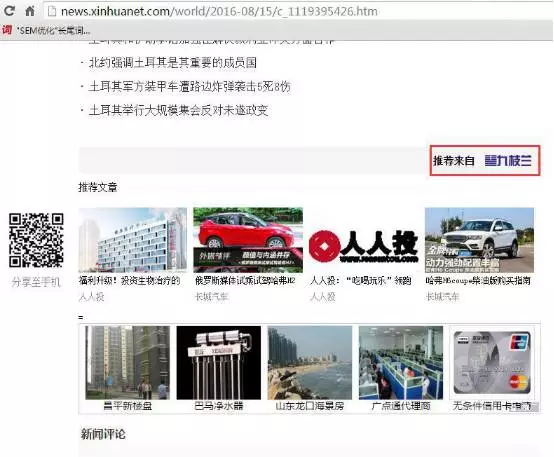Focus the URL address bar
The image size is (554, 457).
[297, 11]
